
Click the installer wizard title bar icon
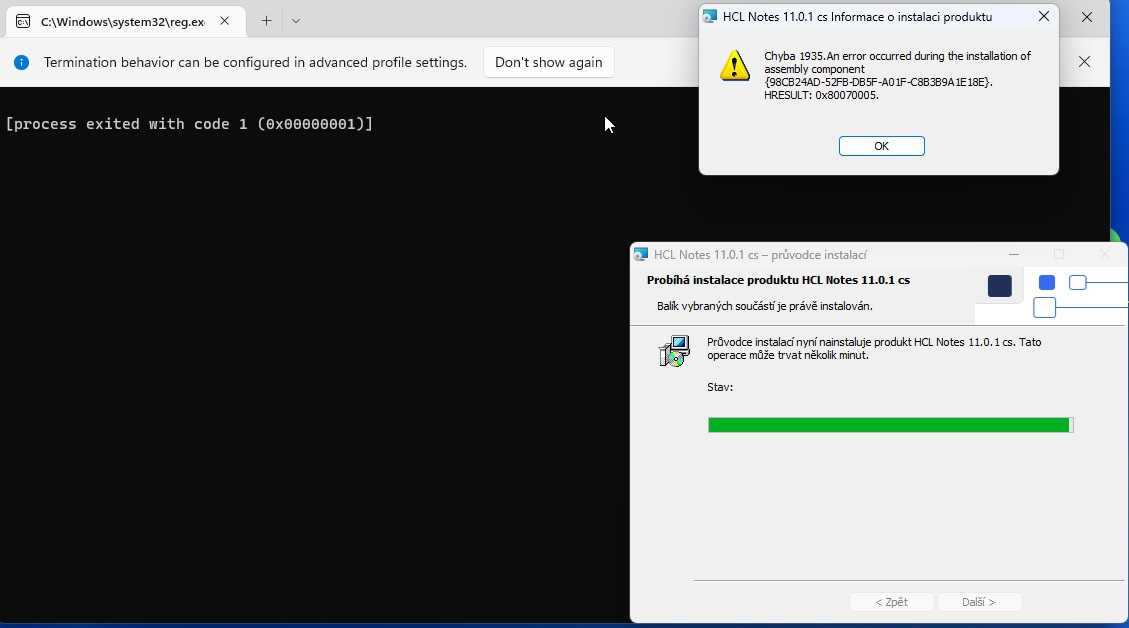pos(641,255)
